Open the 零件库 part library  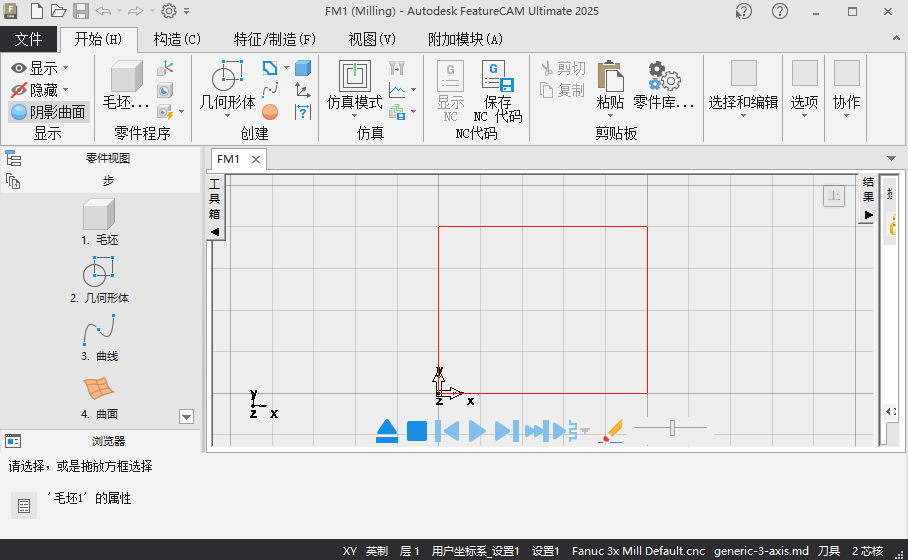(x=664, y=85)
